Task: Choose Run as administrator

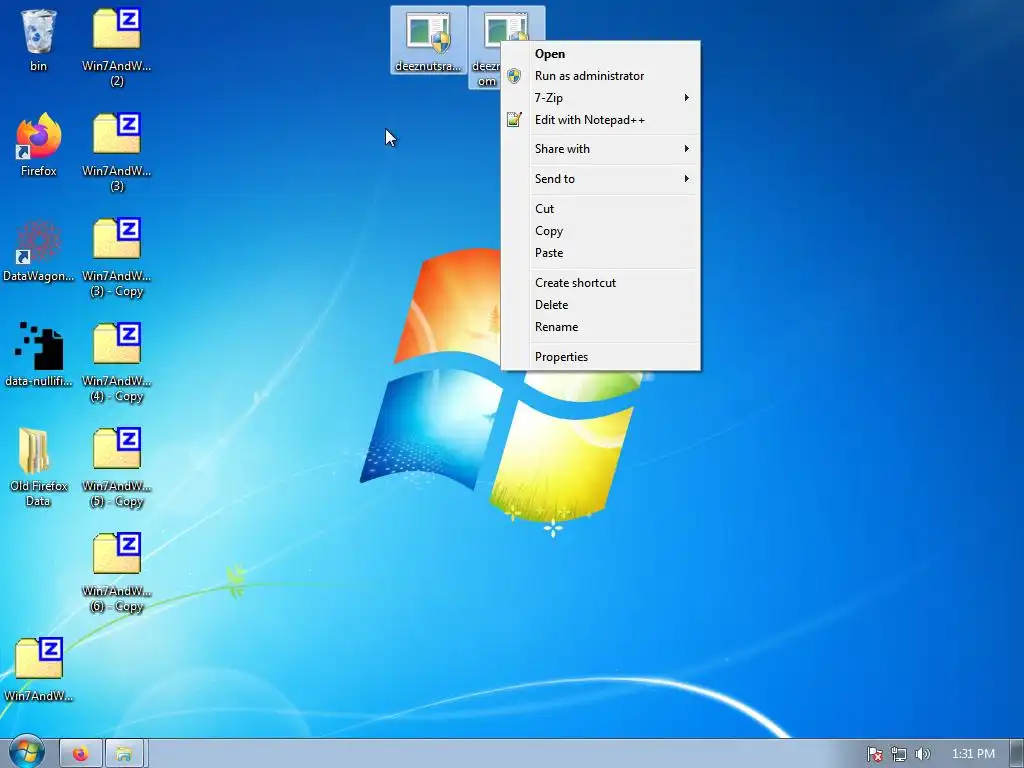Action: click(601, 76)
